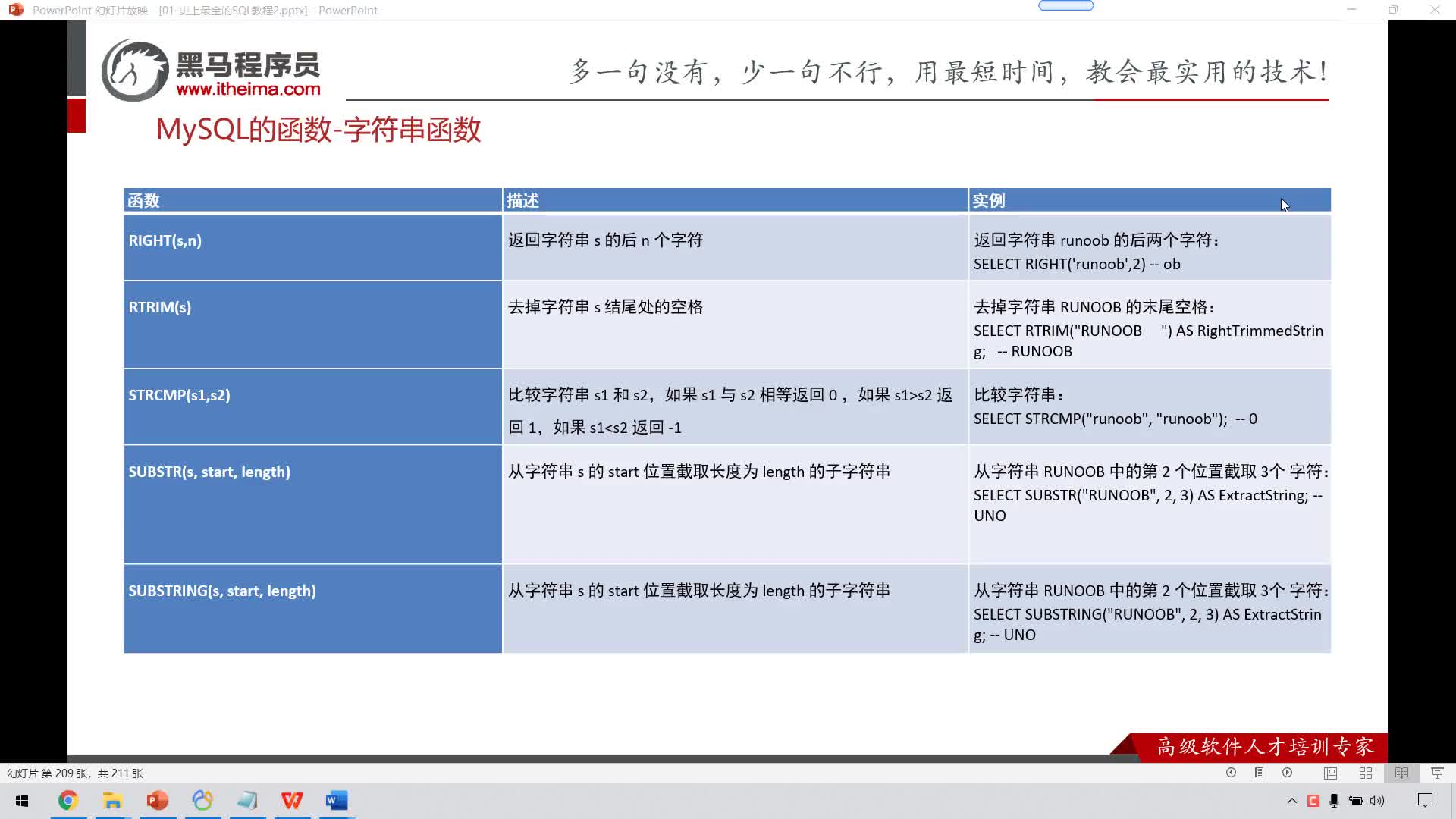Click the STRCMP description text
The image size is (1456, 819).
coord(730,411)
